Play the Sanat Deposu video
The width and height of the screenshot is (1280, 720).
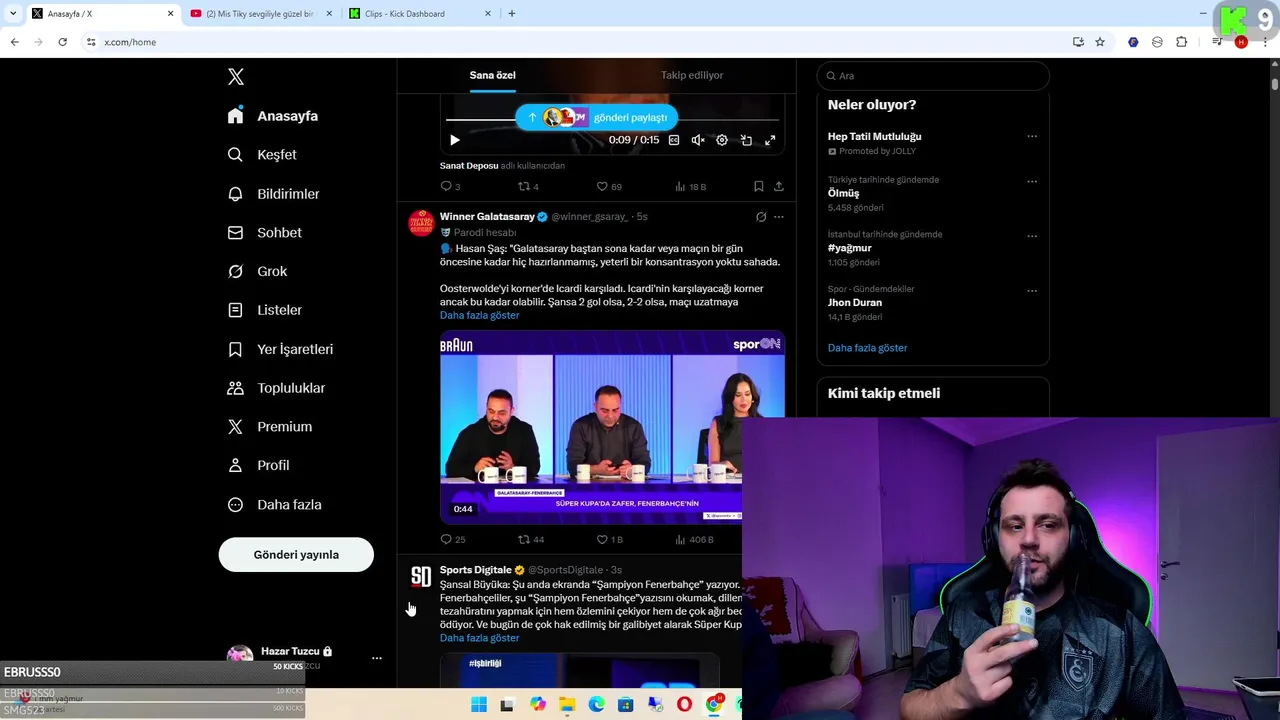coord(455,140)
